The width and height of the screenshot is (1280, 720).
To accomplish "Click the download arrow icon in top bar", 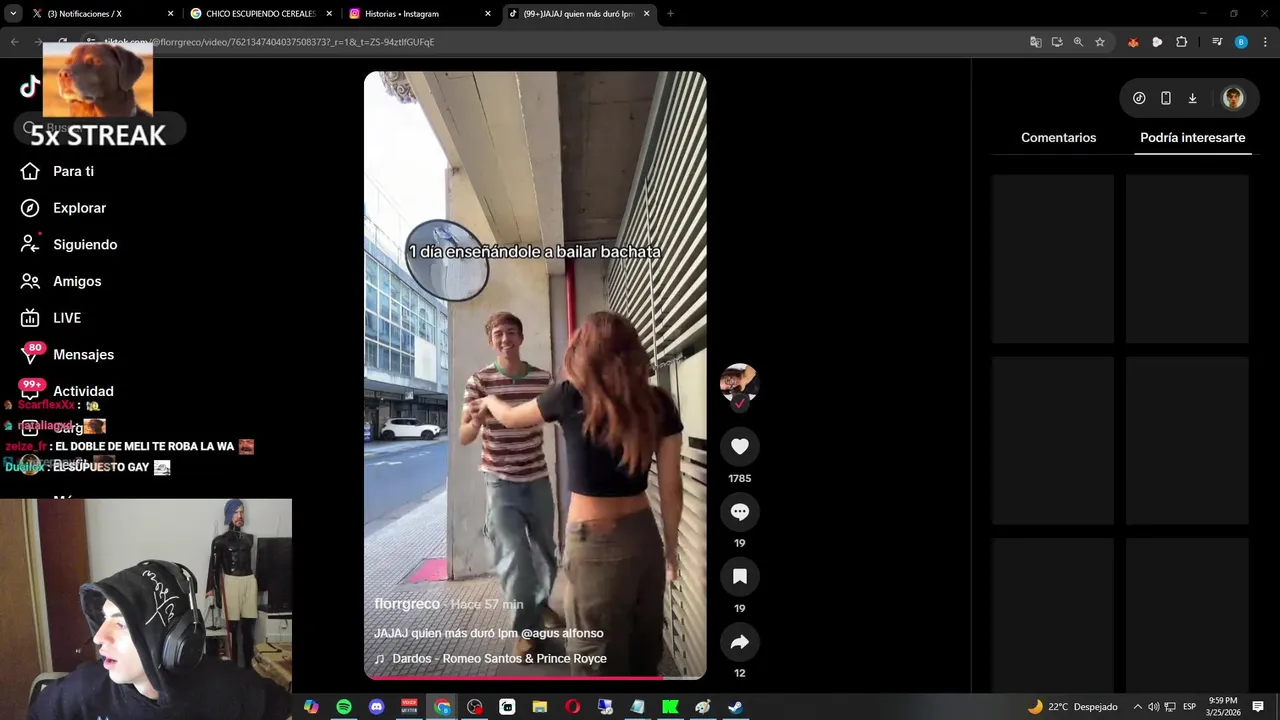I will 1192,98.
